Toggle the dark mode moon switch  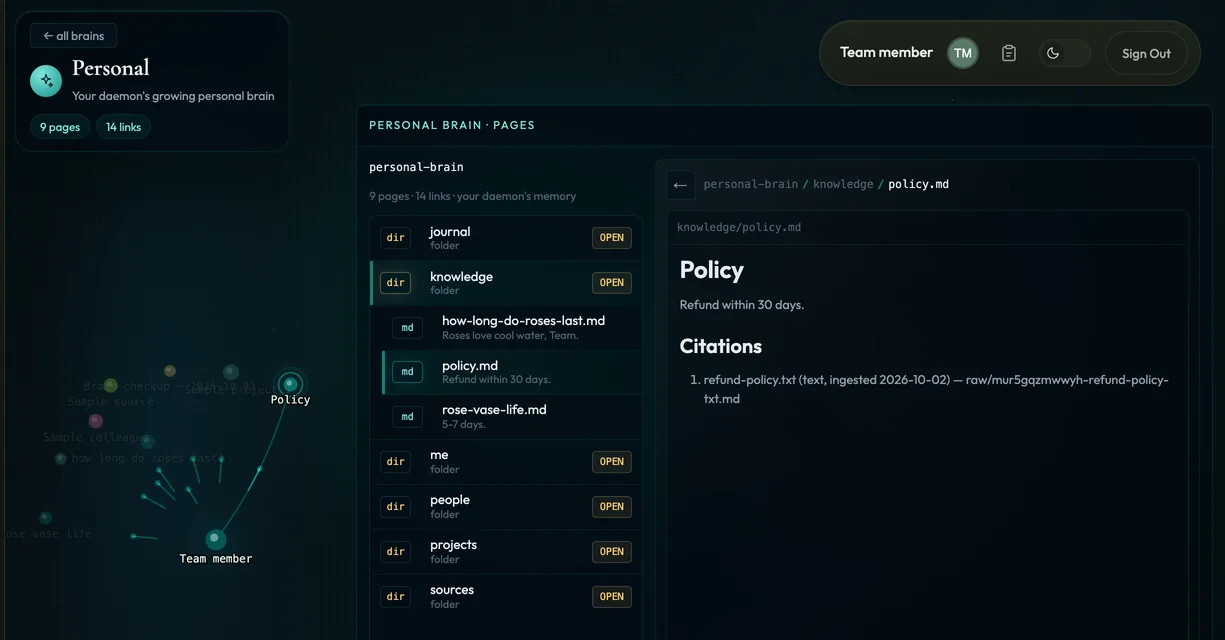pyautogui.click(x=1064, y=53)
